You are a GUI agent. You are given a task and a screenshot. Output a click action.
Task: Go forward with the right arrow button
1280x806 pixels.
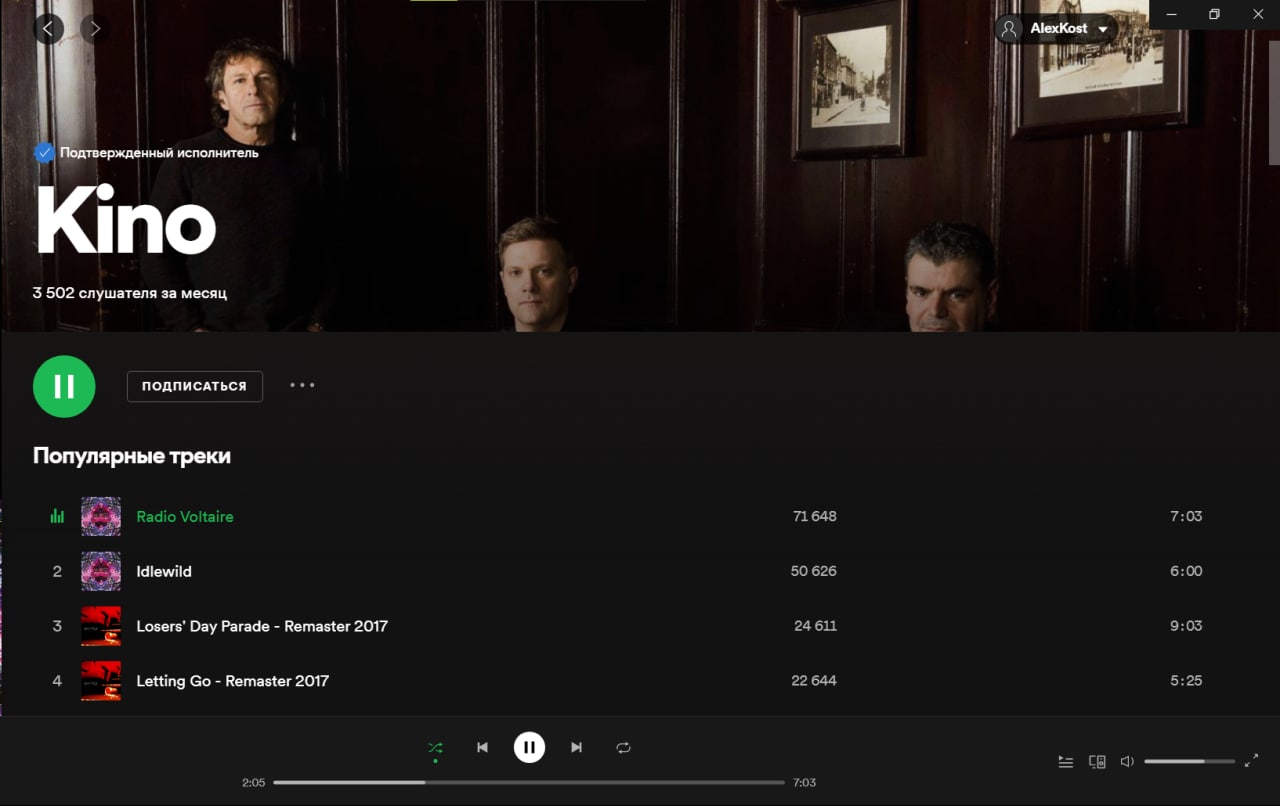(95, 28)
